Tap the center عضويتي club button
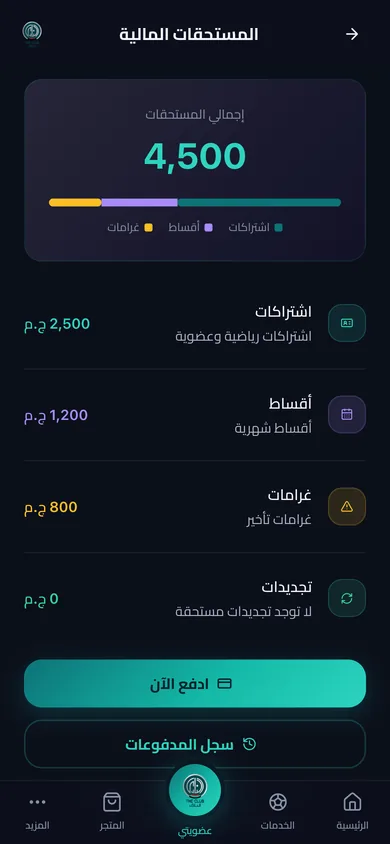390x844 pixels. coord(195,790)
